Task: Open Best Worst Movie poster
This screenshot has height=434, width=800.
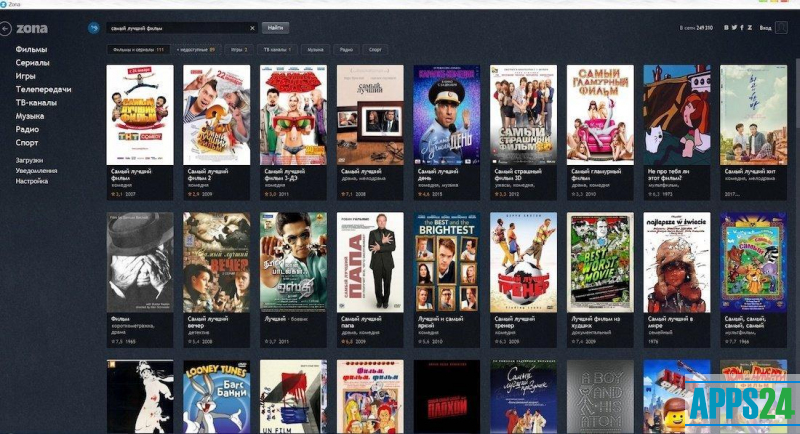Action: [x=600, y=262]
